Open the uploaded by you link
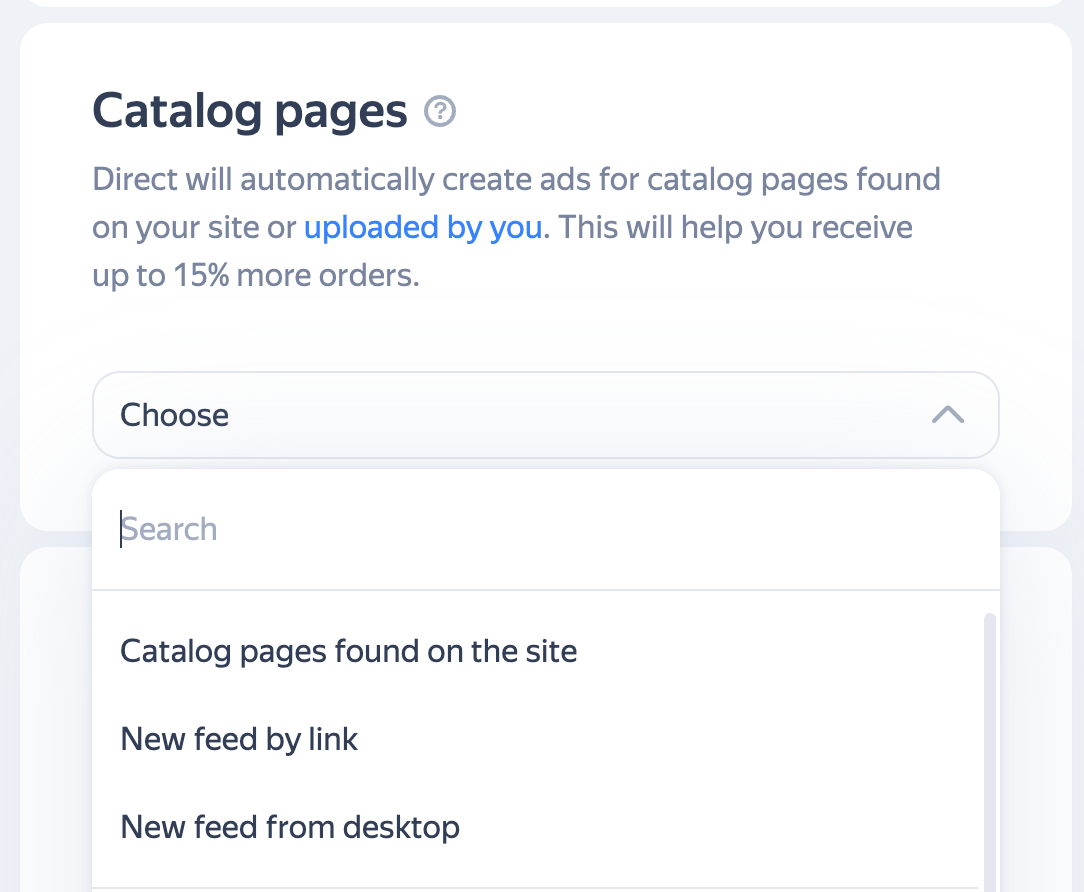 click(423, 227)
